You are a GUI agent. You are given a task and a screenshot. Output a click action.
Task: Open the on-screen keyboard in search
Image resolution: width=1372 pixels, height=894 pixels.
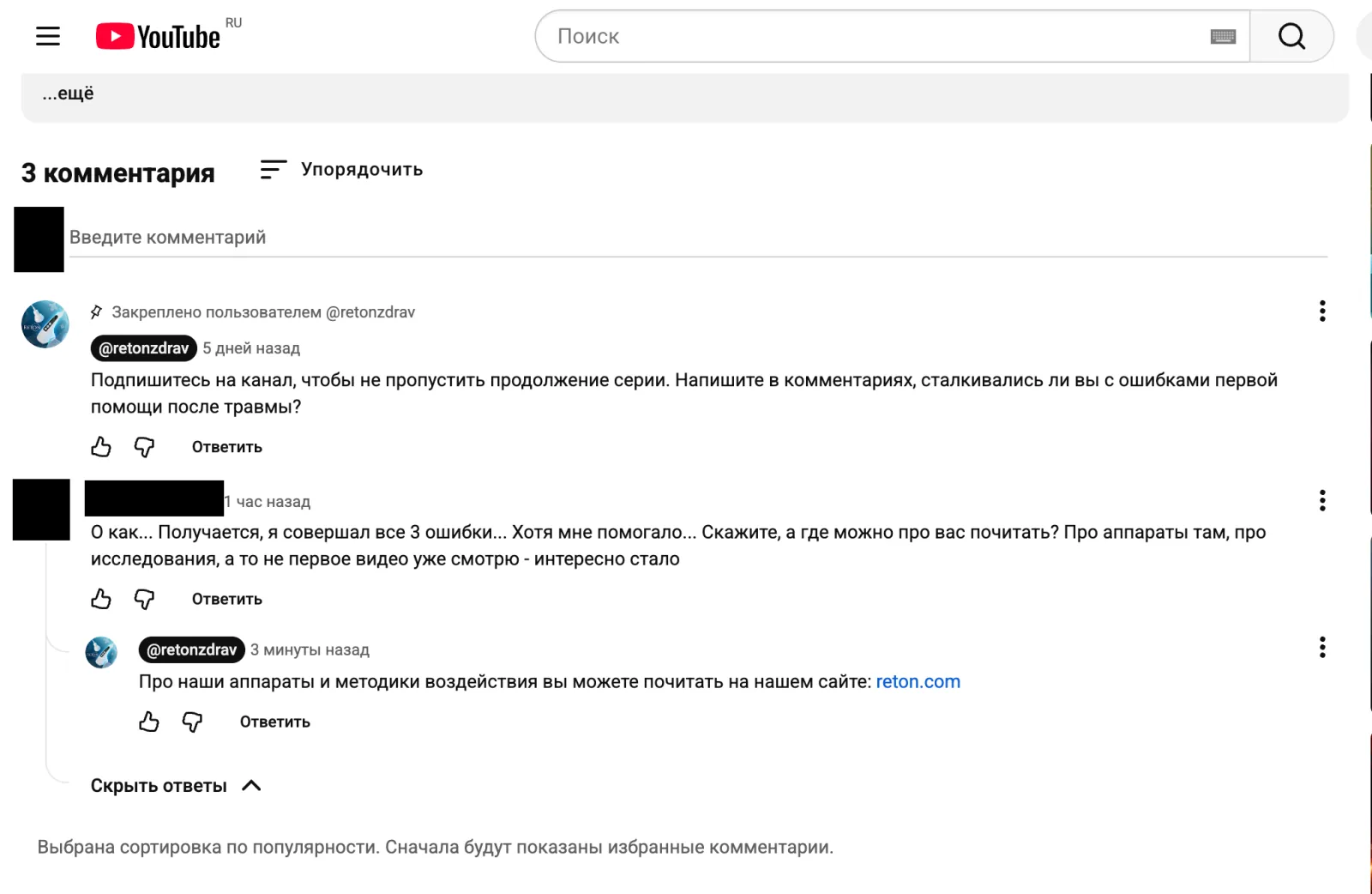pos(1223,36)
